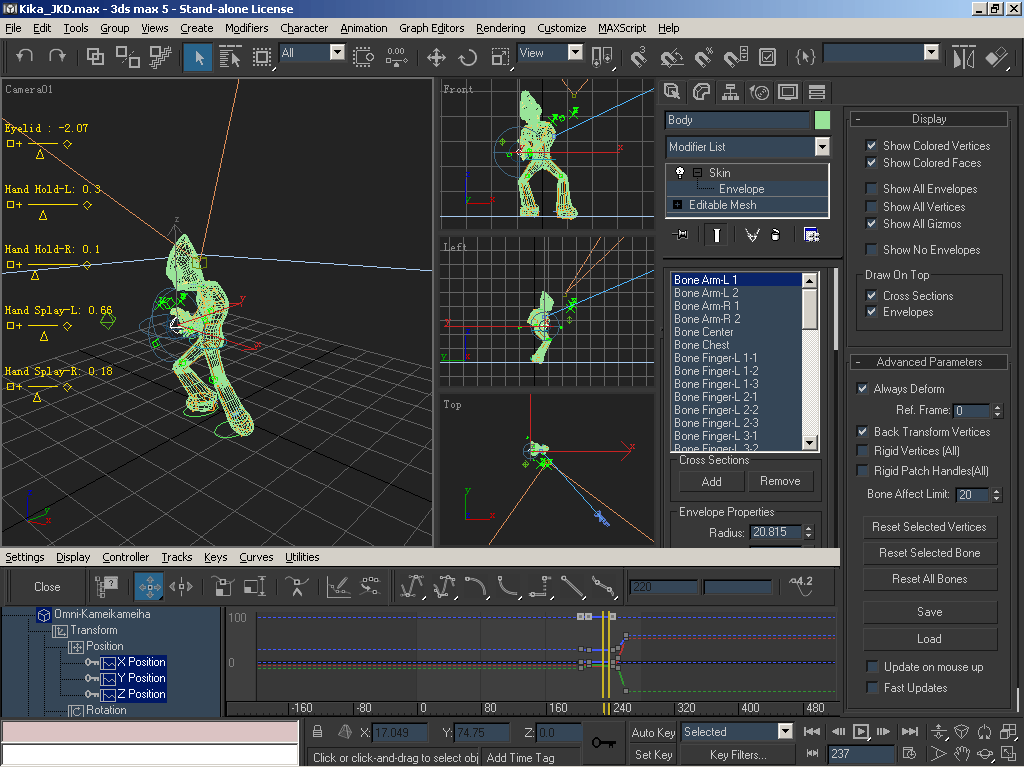
Task: Toggle Show Colored Faces checkbox
Action: coord(871,162)
